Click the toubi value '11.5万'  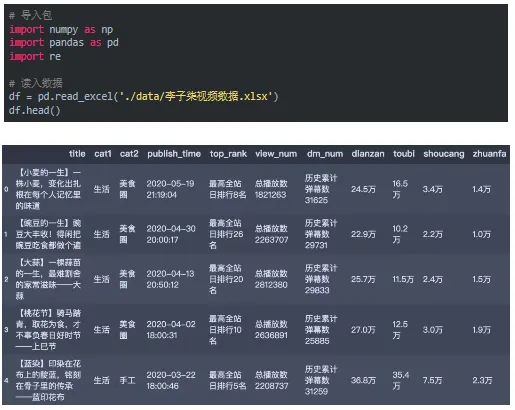coord(403,279)
